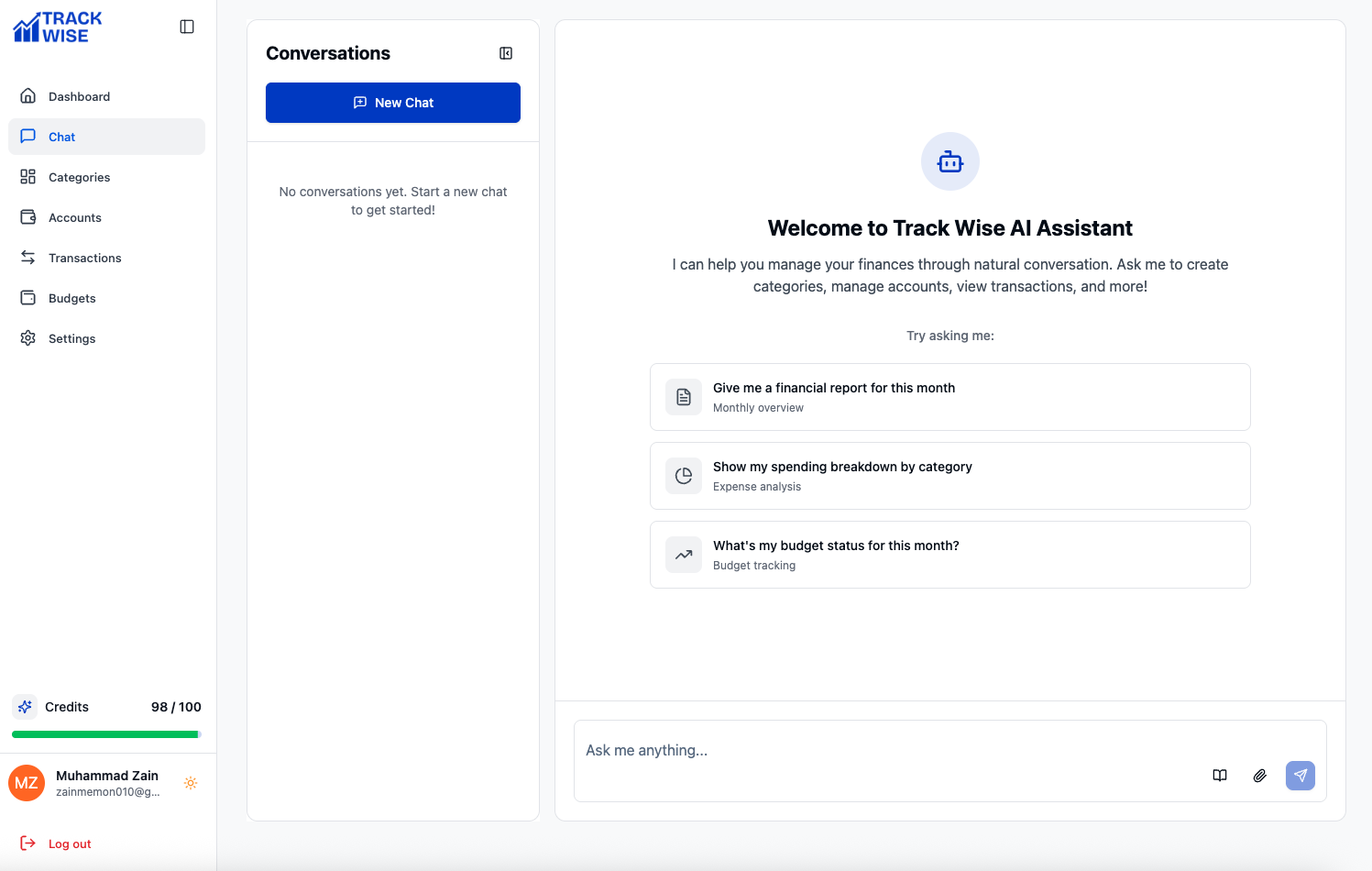1372x871 pixels.
Task: Click the Track Wise logo
Action: [58, 28]
